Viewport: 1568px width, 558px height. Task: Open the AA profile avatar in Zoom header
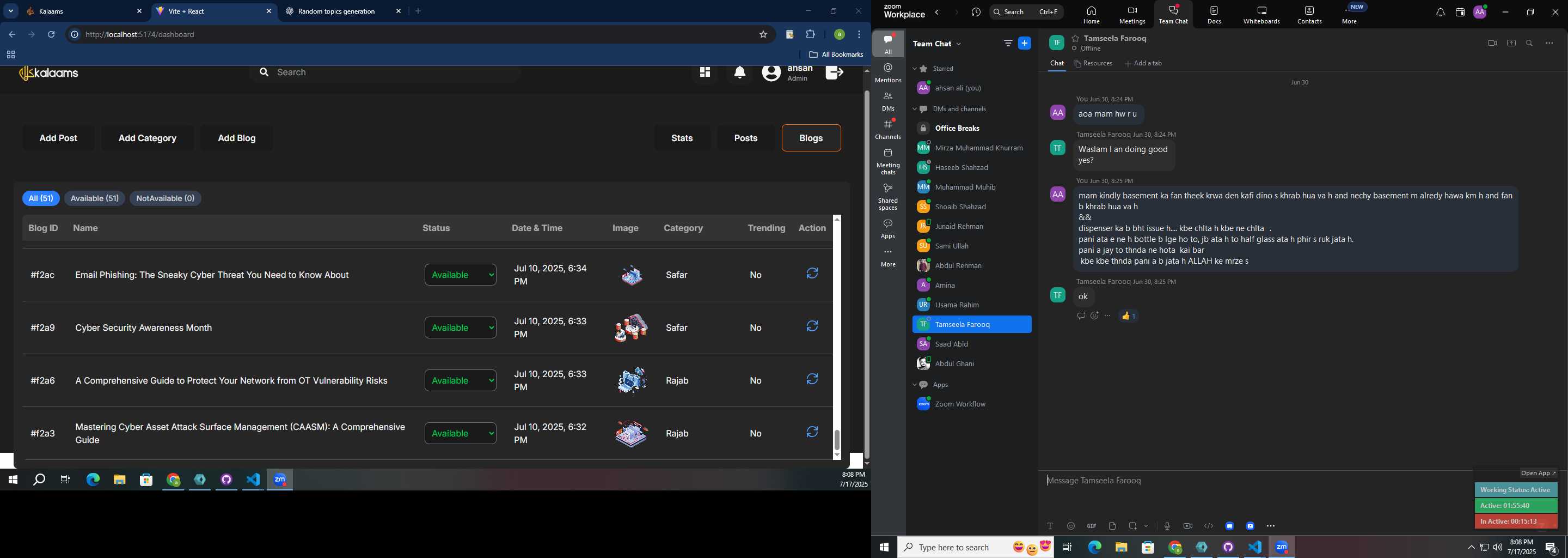coord(1480,11)
